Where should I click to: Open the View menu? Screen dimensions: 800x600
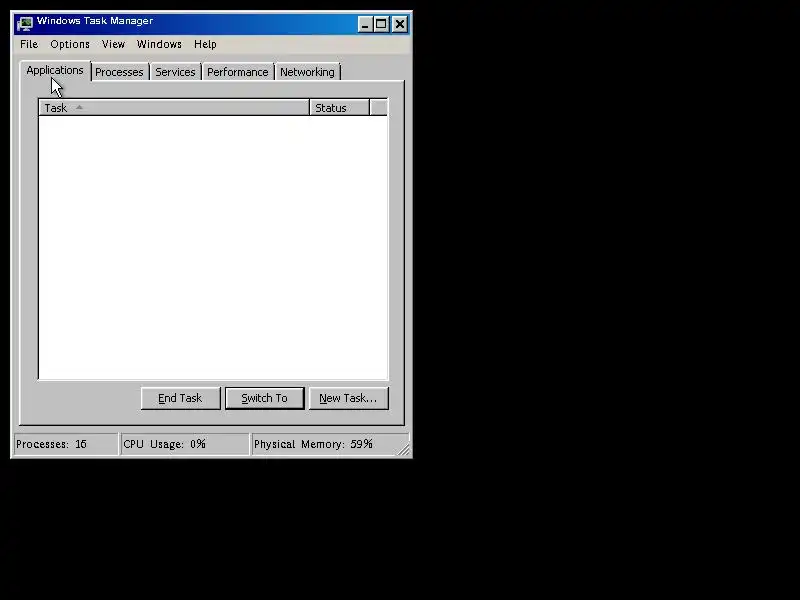tap(113, 44)
